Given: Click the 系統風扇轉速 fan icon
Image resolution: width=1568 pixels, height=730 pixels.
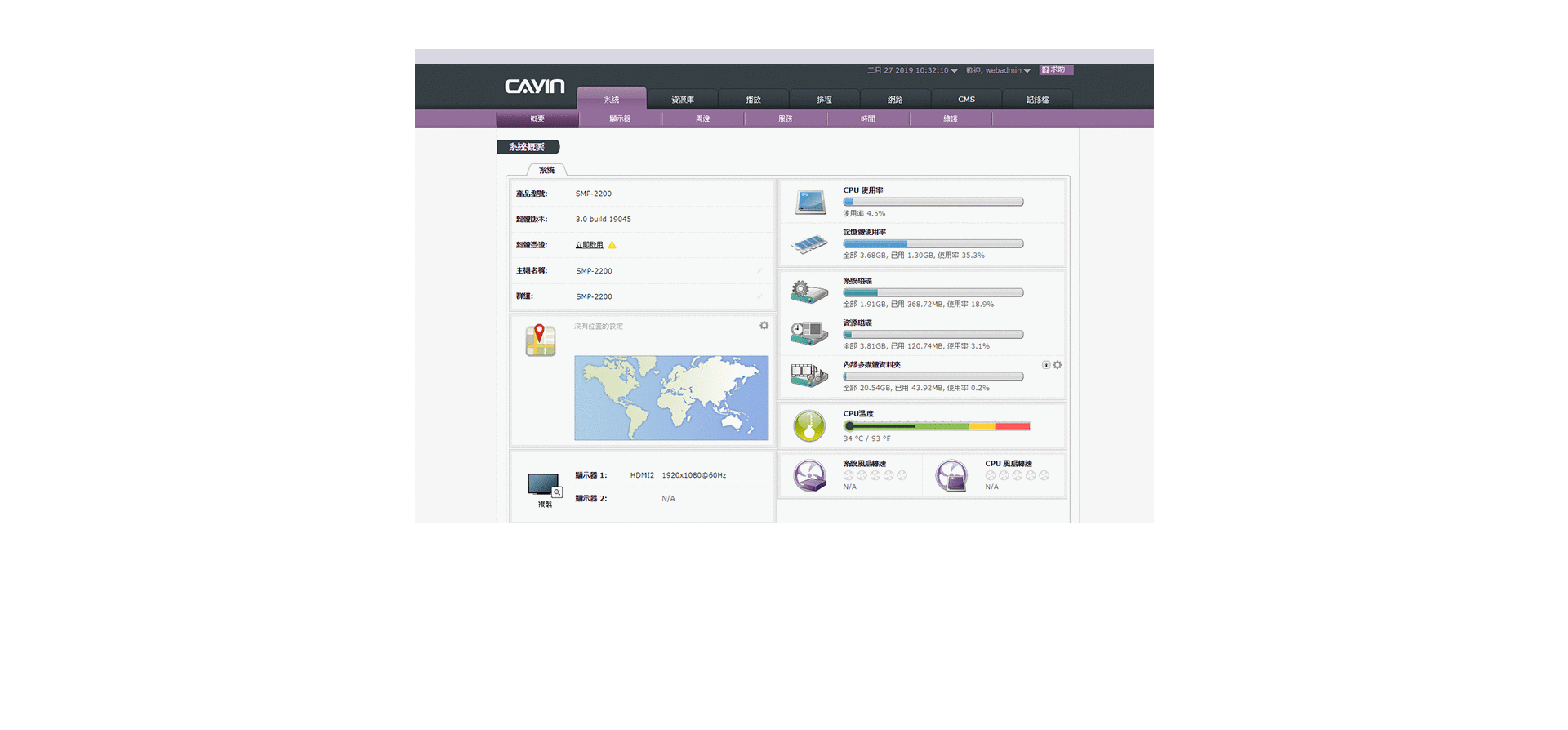Looking at the screenshot, I should pyautogui.click(x=809, y=475).
